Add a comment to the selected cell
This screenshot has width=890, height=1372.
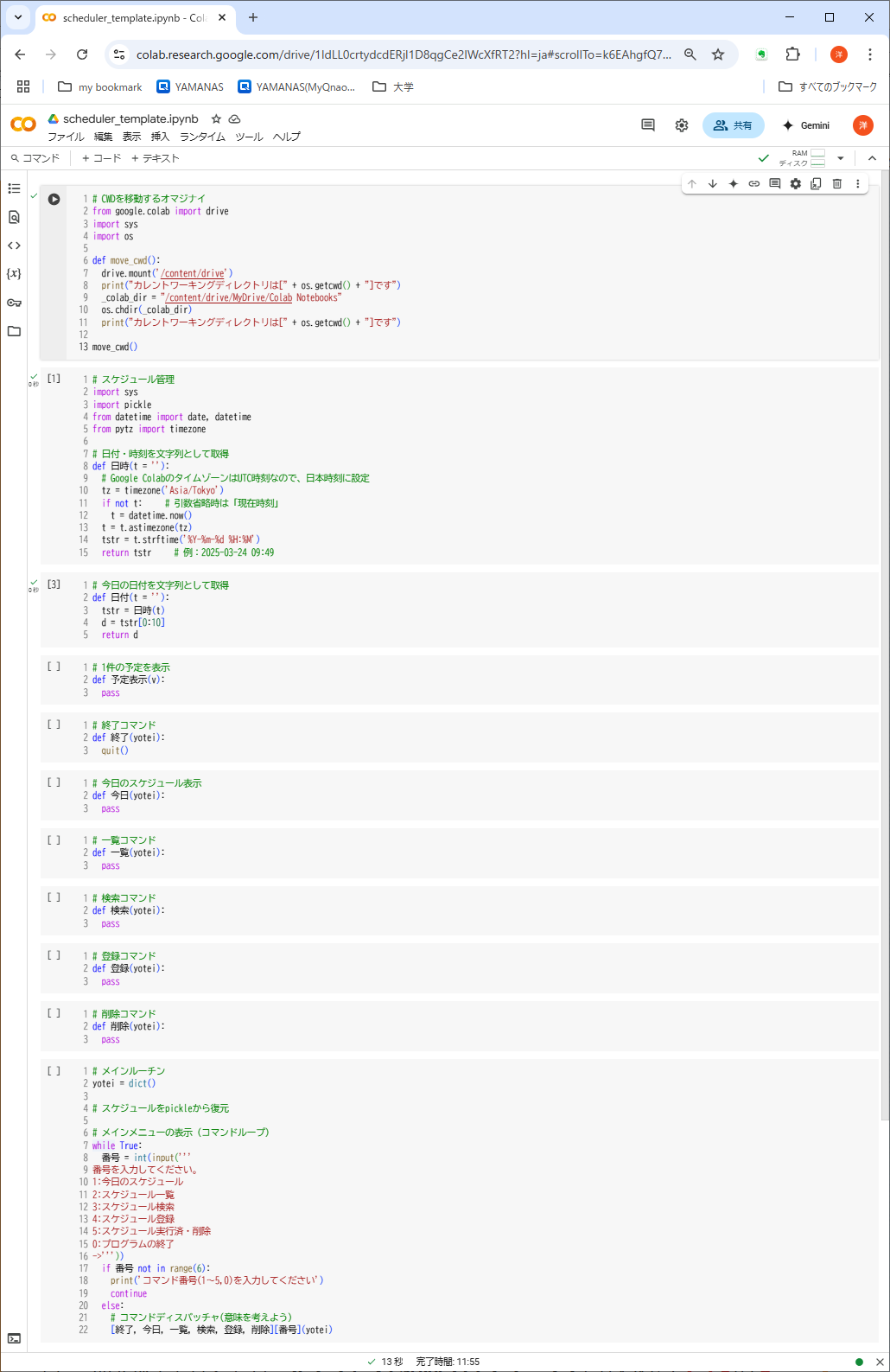coord(775,183)
